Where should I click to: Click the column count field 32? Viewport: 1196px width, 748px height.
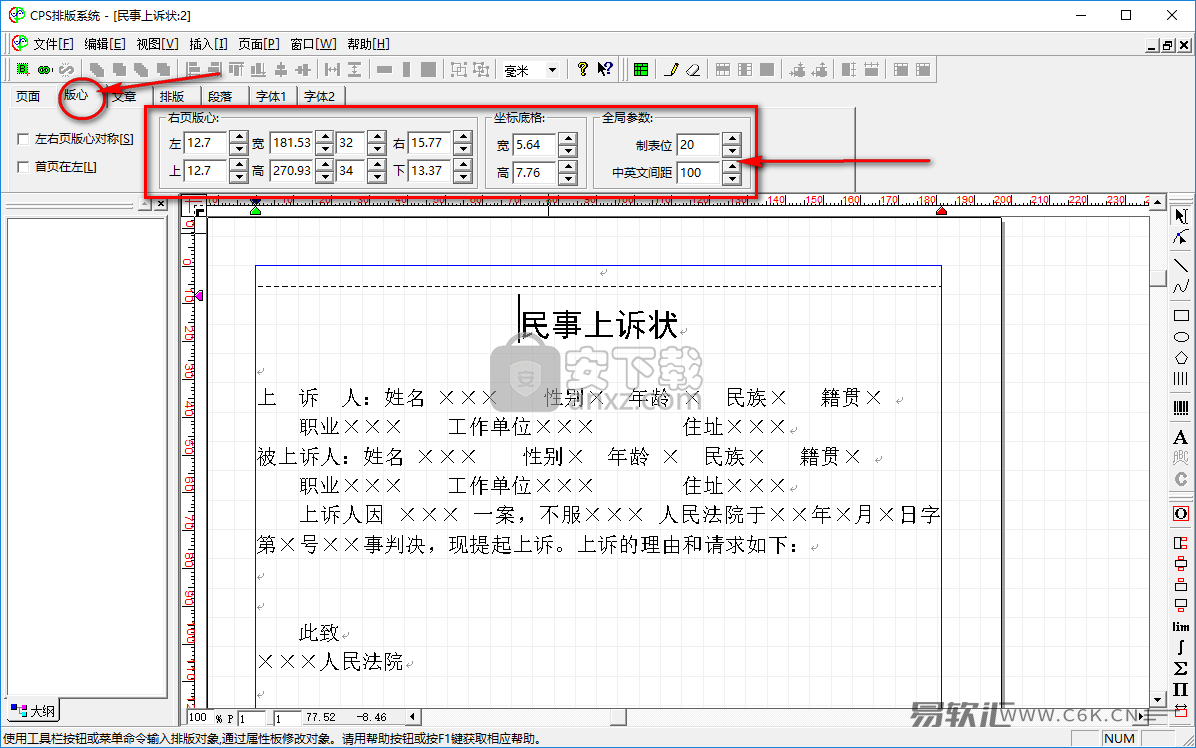[352, 143]
